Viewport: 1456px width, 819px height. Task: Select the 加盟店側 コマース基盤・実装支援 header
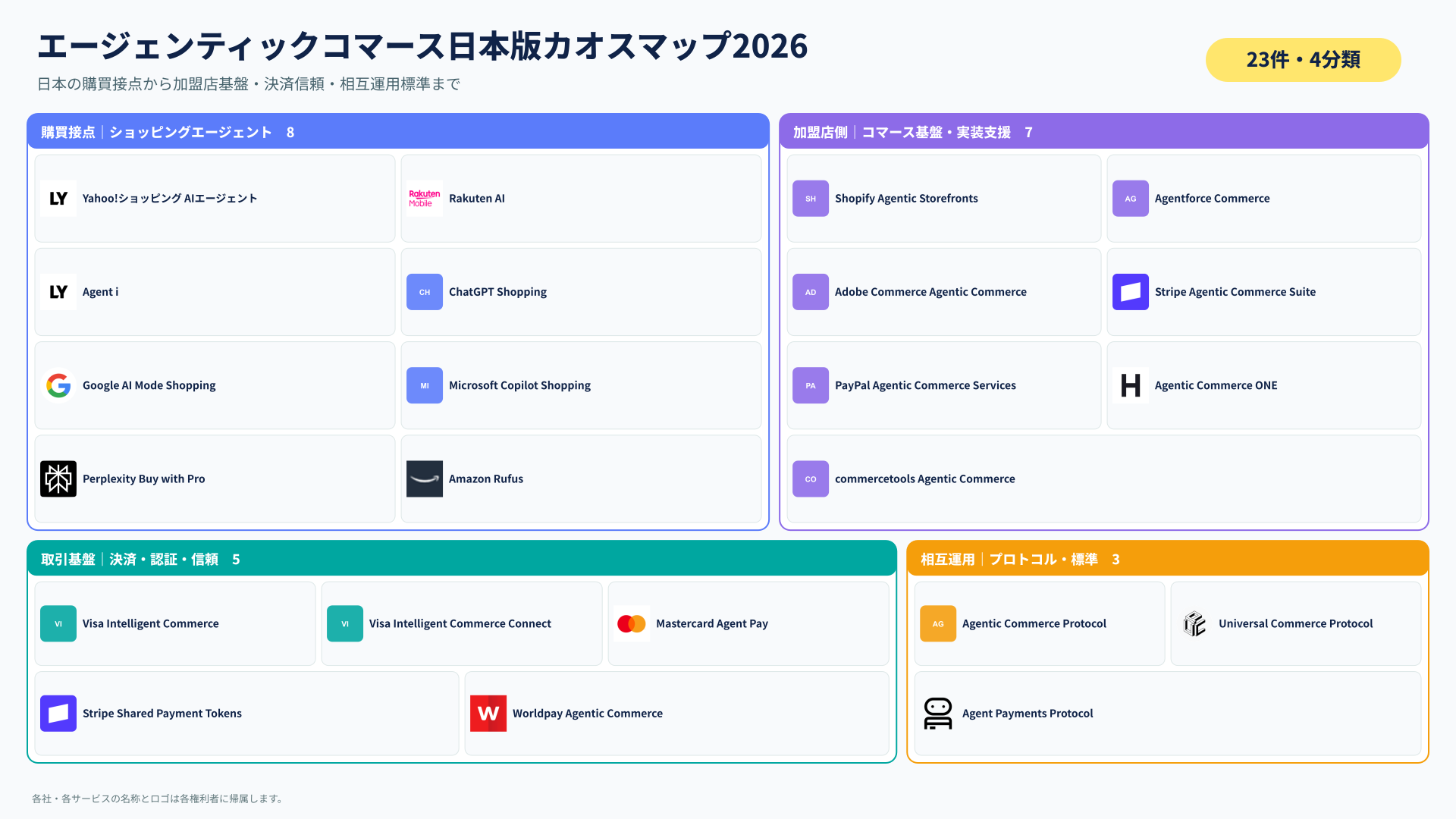pyautogui.click(x=1104, y=132)
